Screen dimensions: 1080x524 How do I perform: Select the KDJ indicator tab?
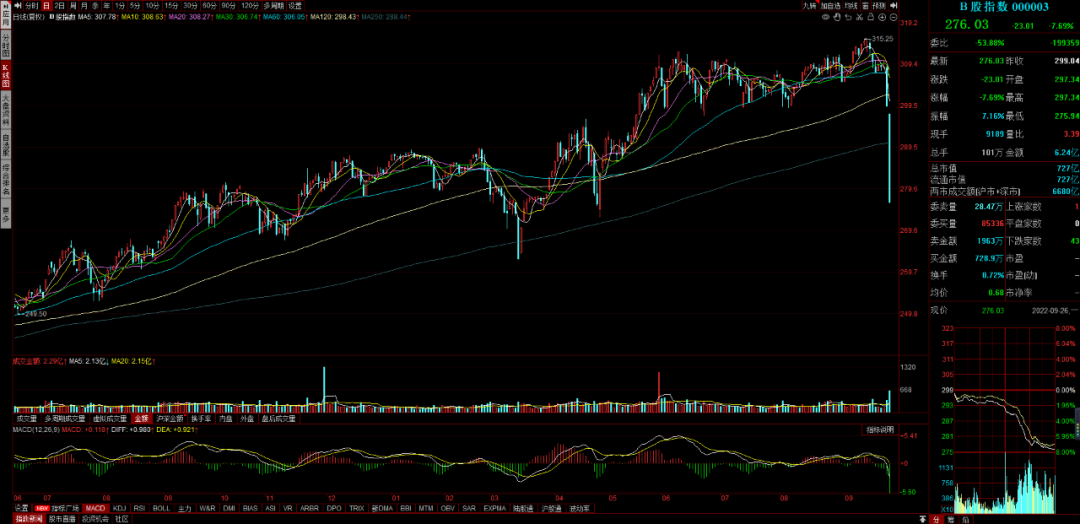(x=120, y=508)
